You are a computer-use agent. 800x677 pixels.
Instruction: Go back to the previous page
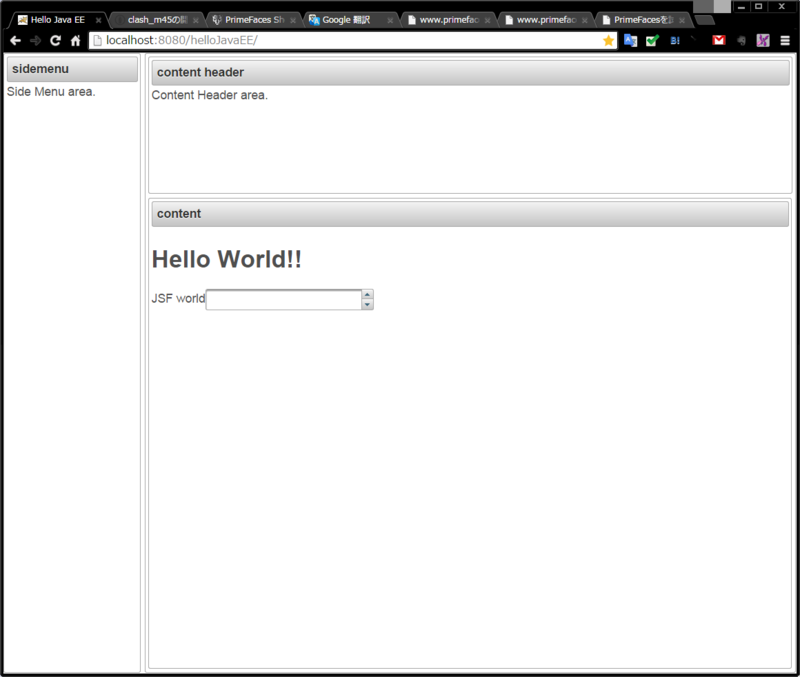click(15, 41)
